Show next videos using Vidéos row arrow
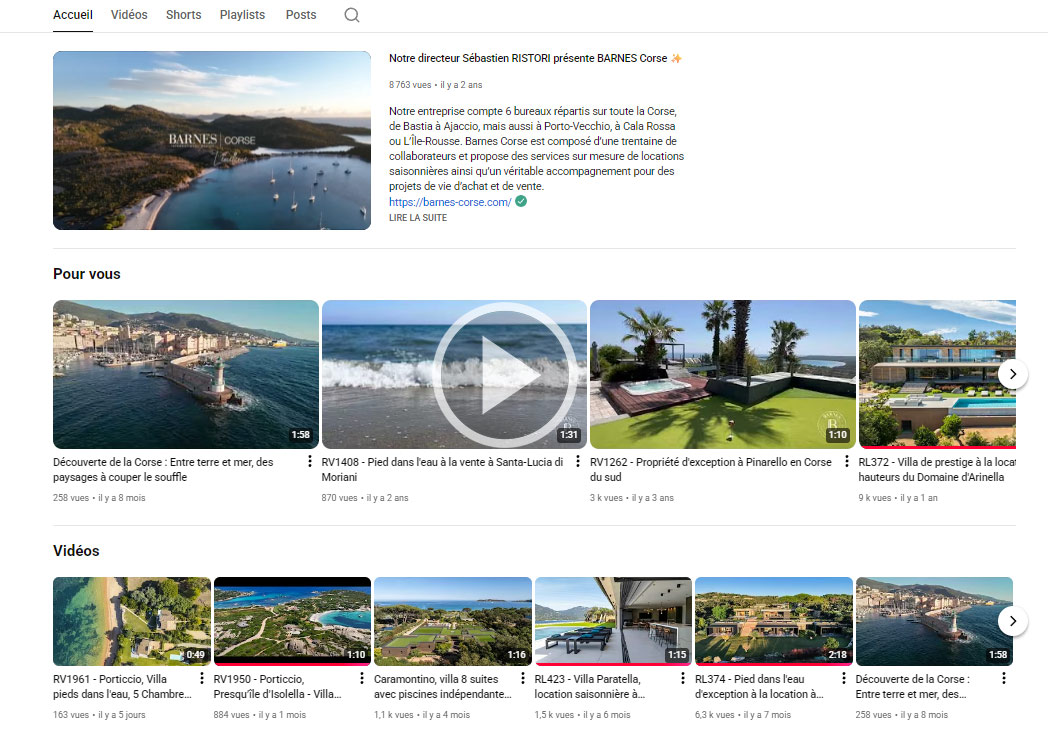 point(1012,621)
